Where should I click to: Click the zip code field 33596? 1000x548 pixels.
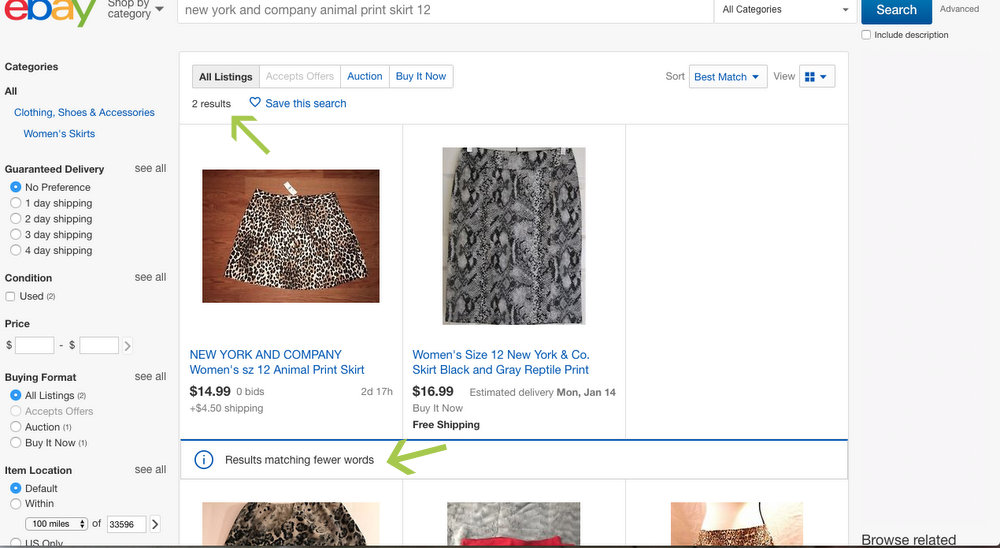coord(126,524)
